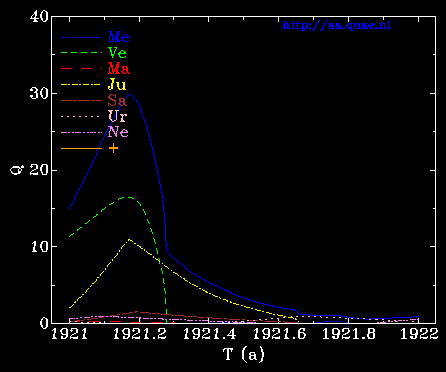Click the y-axis tick label 0
Image resolution: width=446 pixels, height=372 pixels.
[44, 323]
